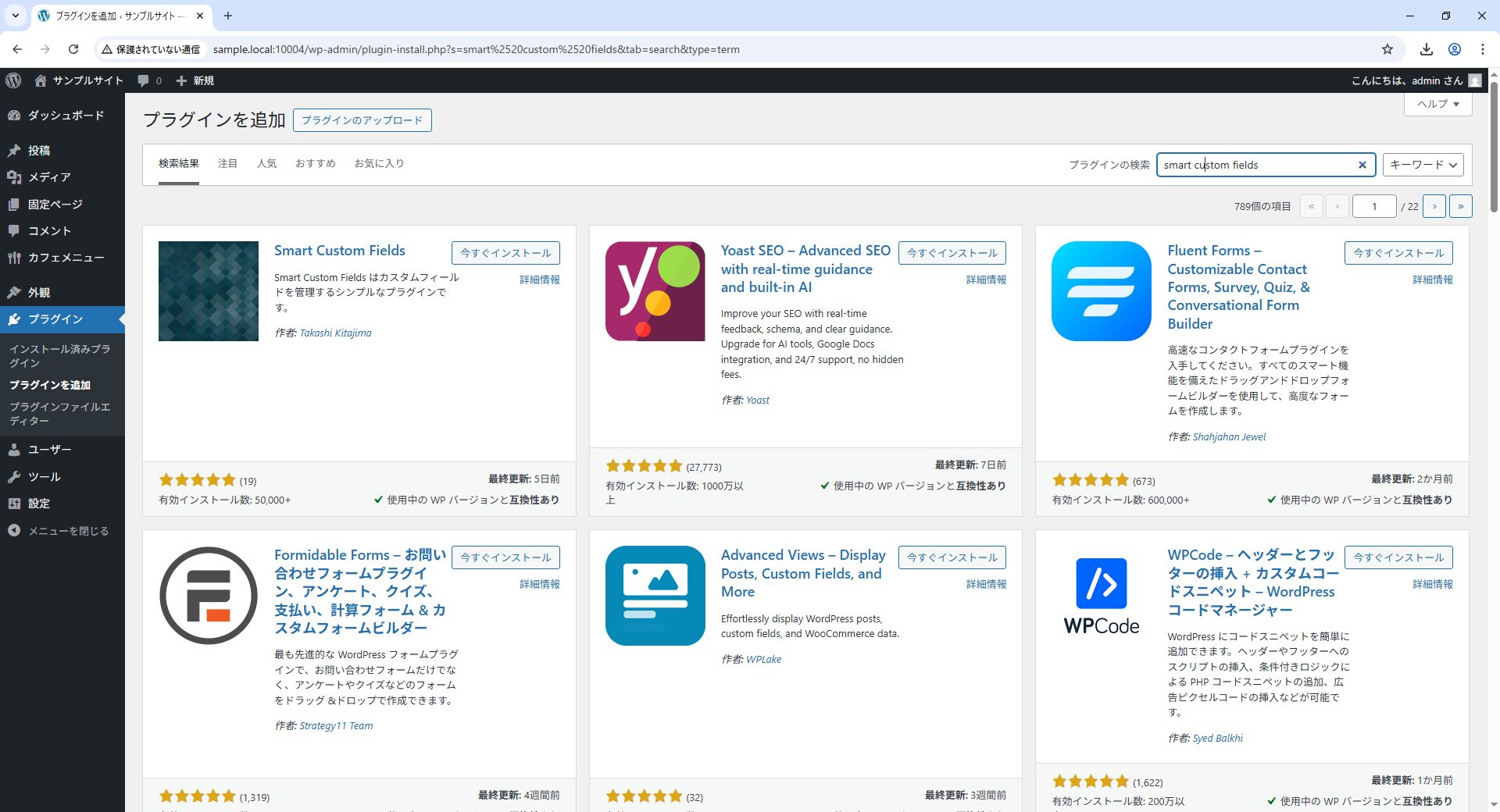Click the browser address bar URL

point(477,49)
